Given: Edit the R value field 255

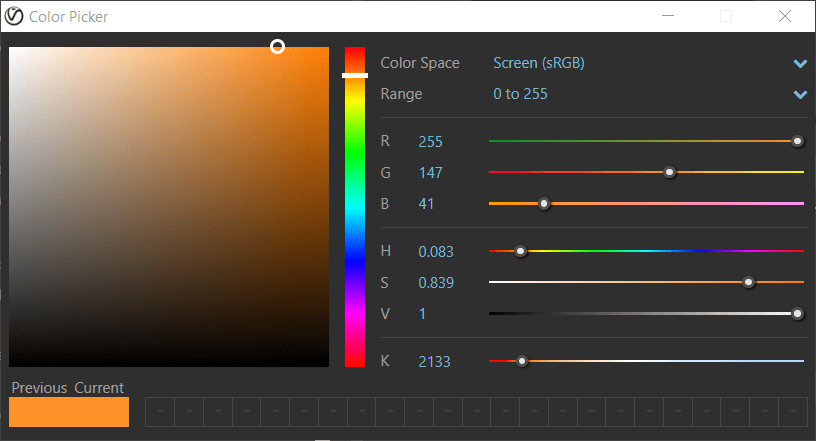Looking at the screenshot, I should 430,142.
